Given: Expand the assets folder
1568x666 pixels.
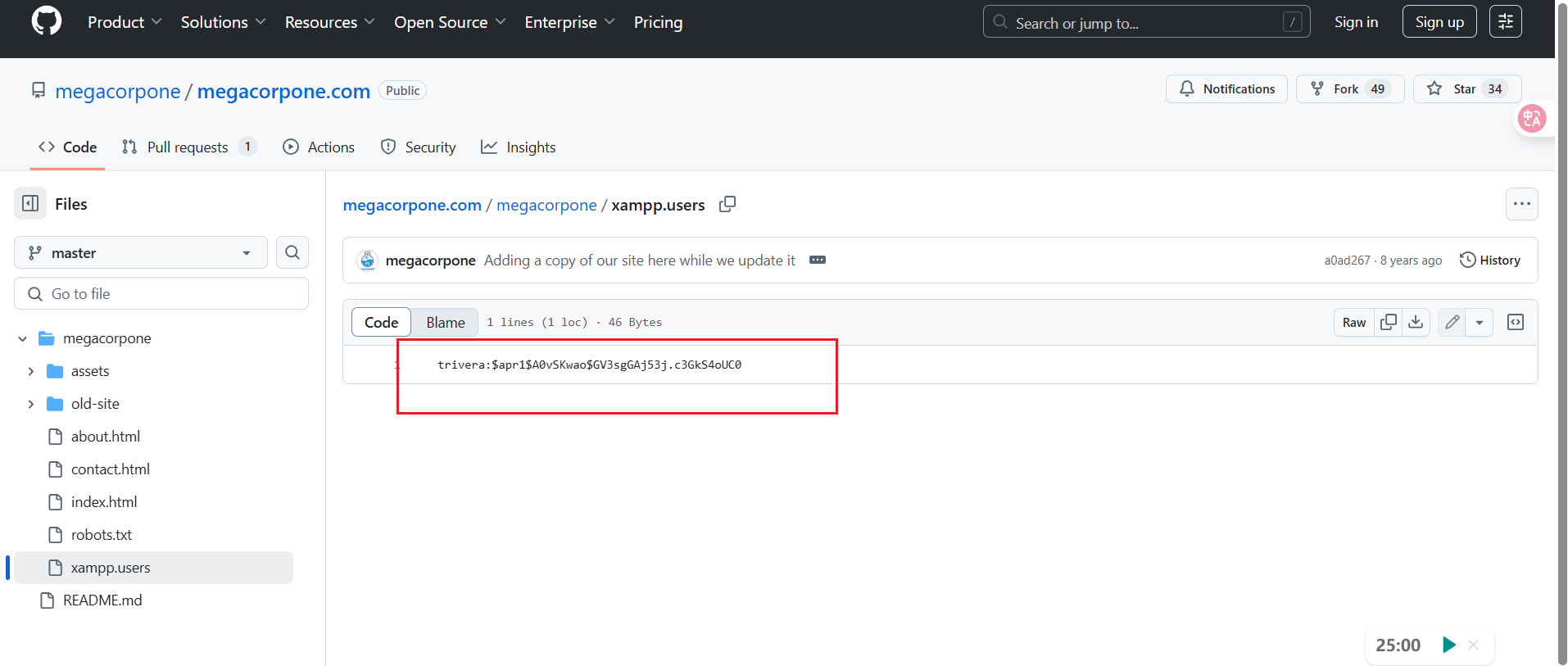Looking at the screenshot, I should tap(31, 371).
